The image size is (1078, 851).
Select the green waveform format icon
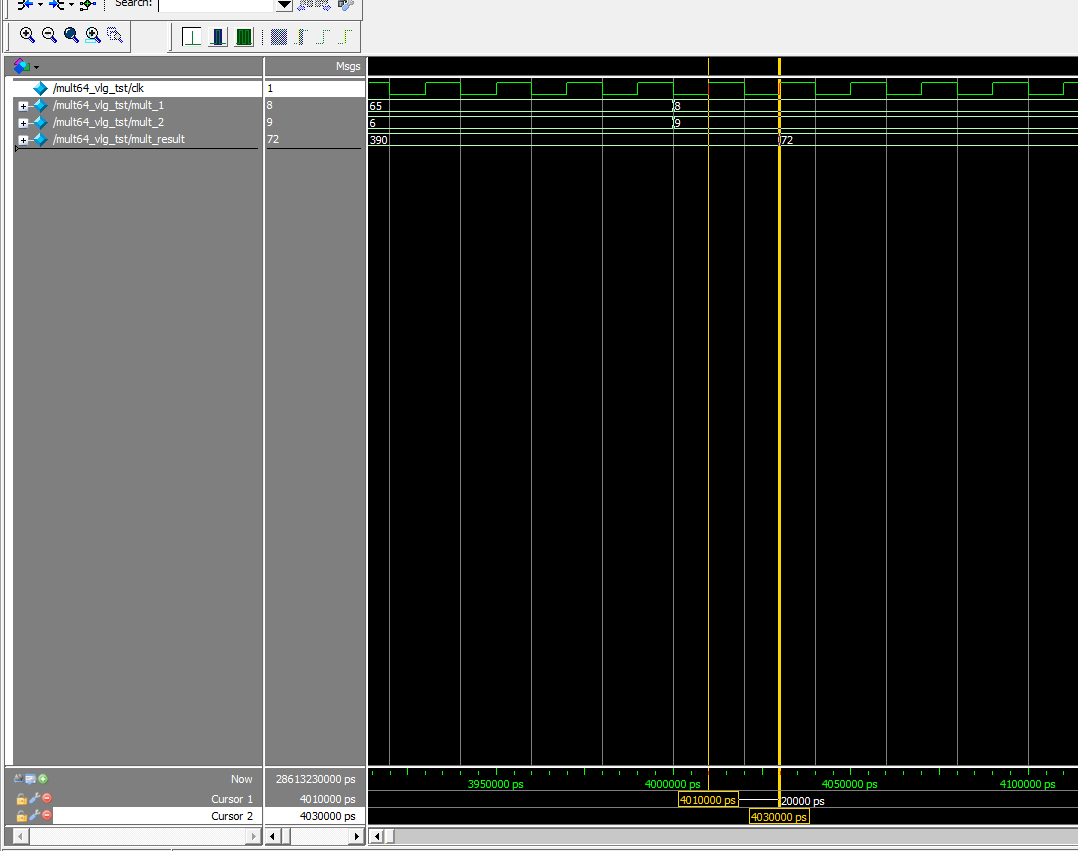244,37
